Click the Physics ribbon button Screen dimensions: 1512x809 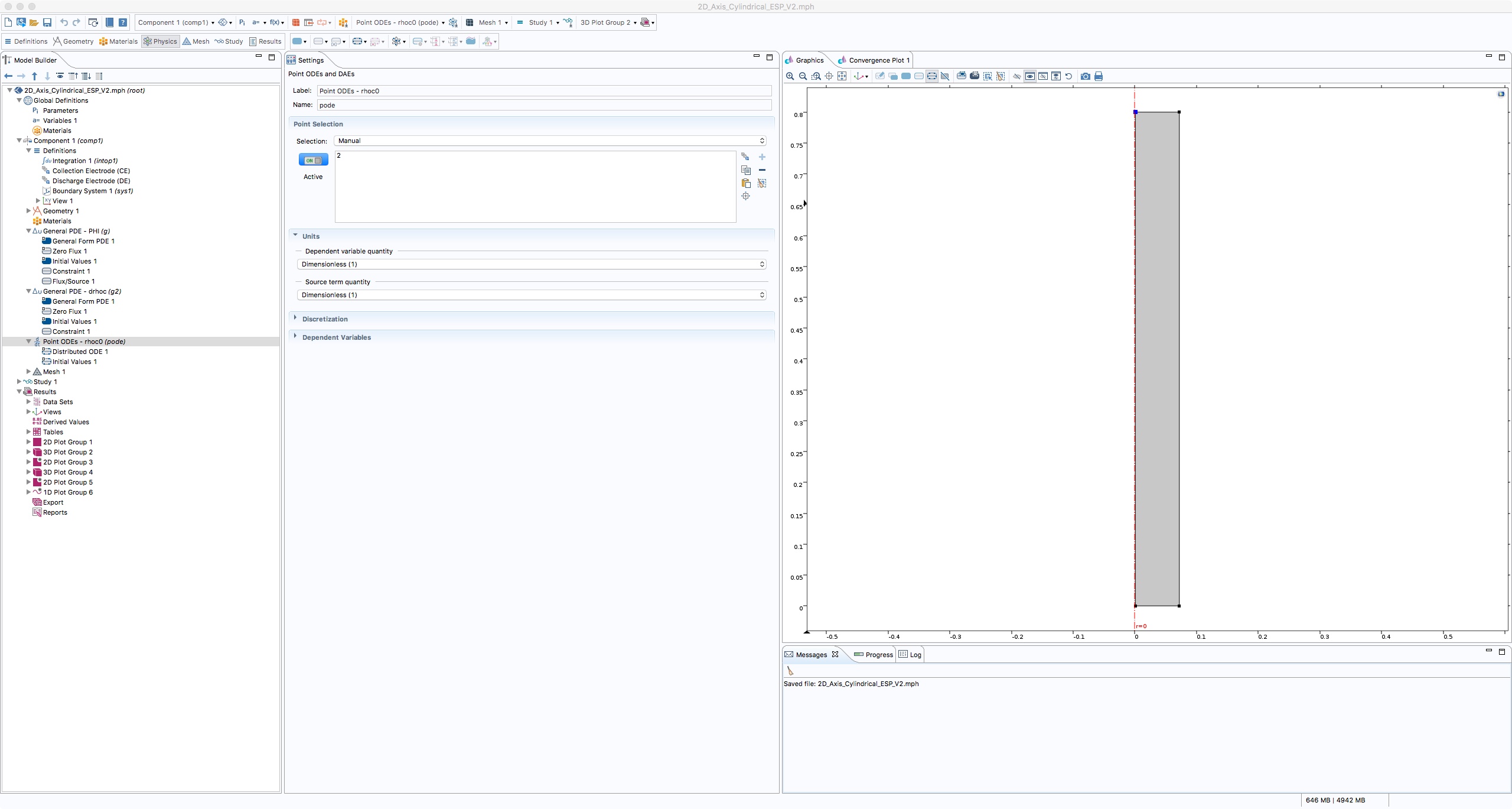(160, 41)
